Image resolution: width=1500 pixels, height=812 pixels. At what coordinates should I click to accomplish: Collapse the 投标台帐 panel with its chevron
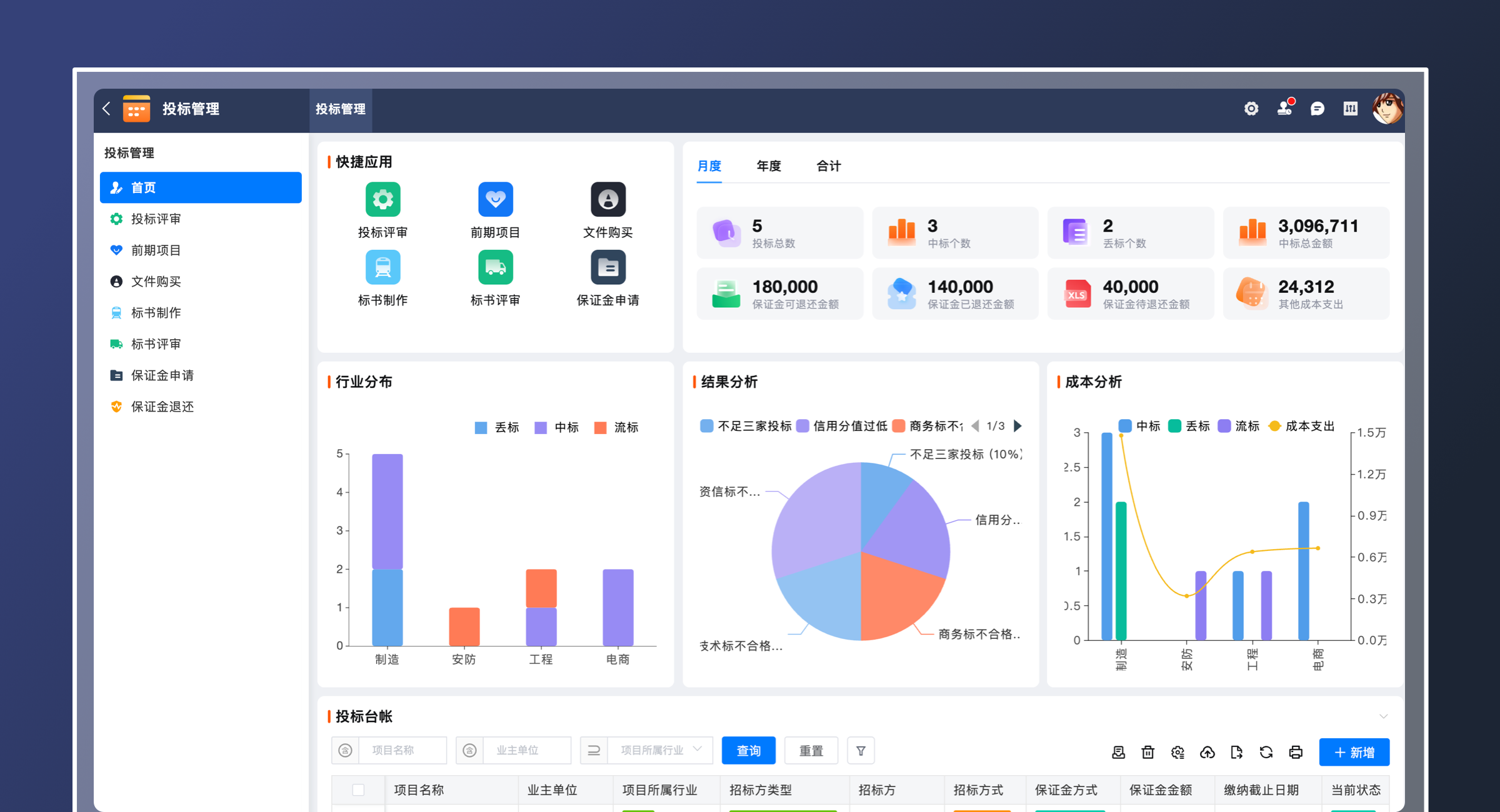1384,716
